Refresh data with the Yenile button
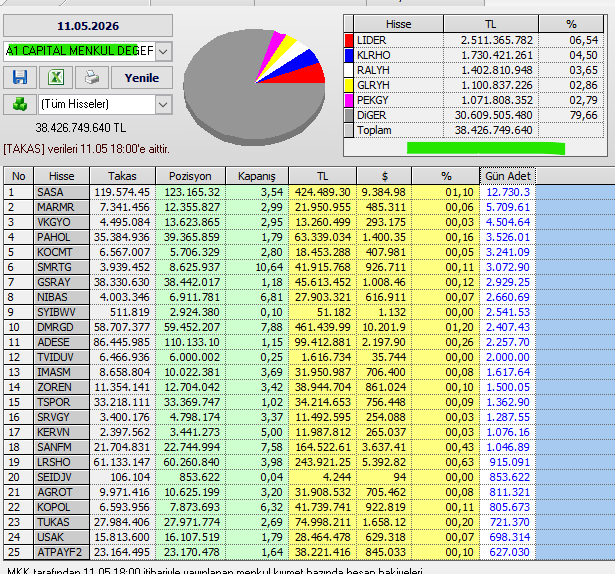Viewport: 615px width, 574px height. point(142,78)
